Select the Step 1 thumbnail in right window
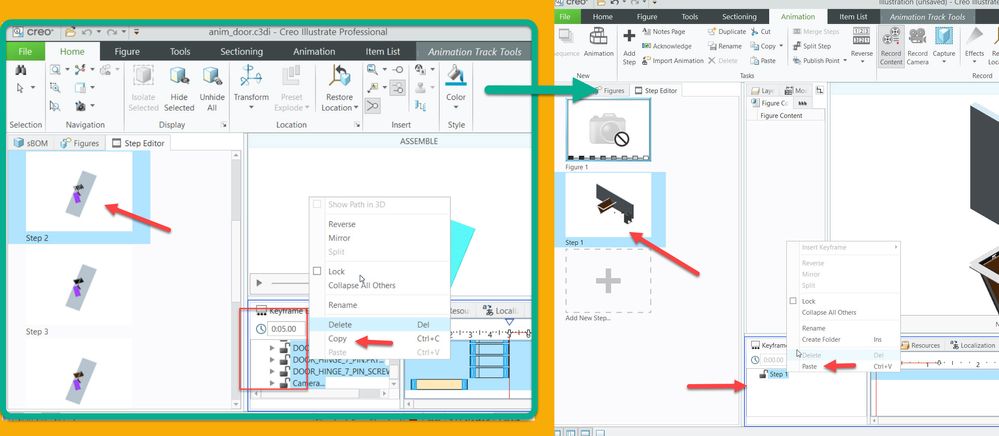This screenshot has height=436, width=999. pyautogui.click(x=608, y=205)
